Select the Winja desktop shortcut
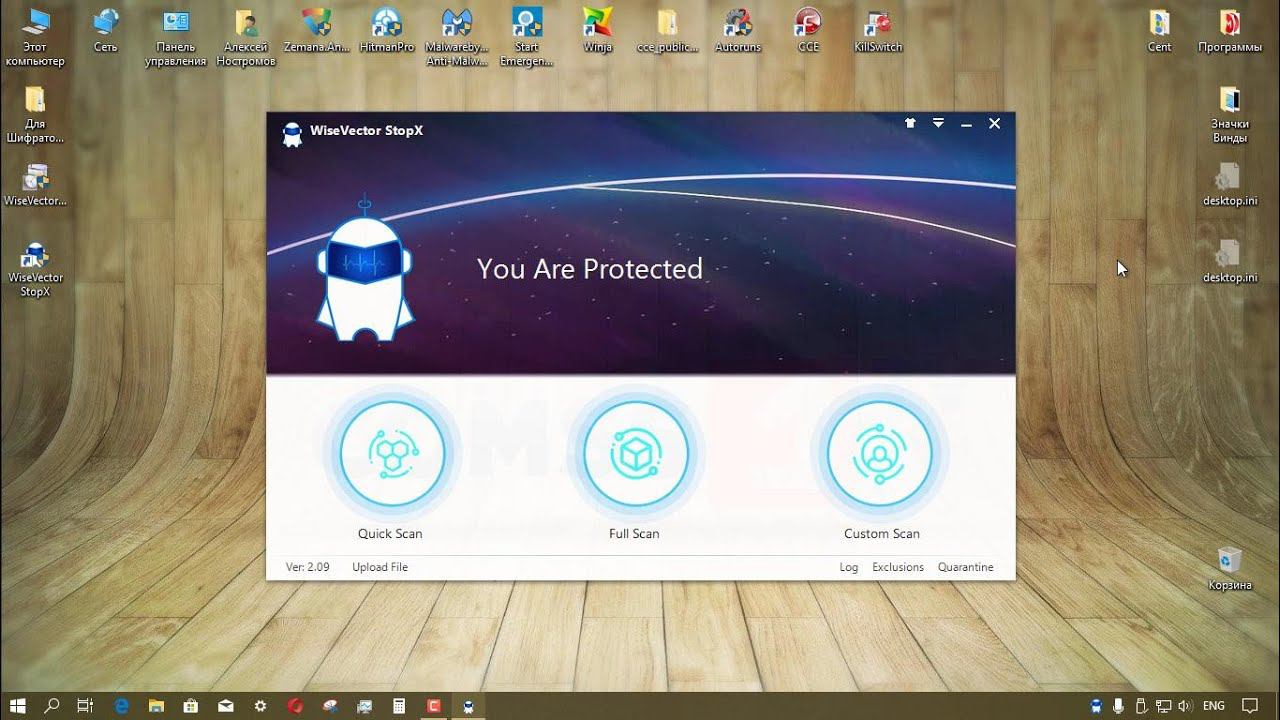 597,30
